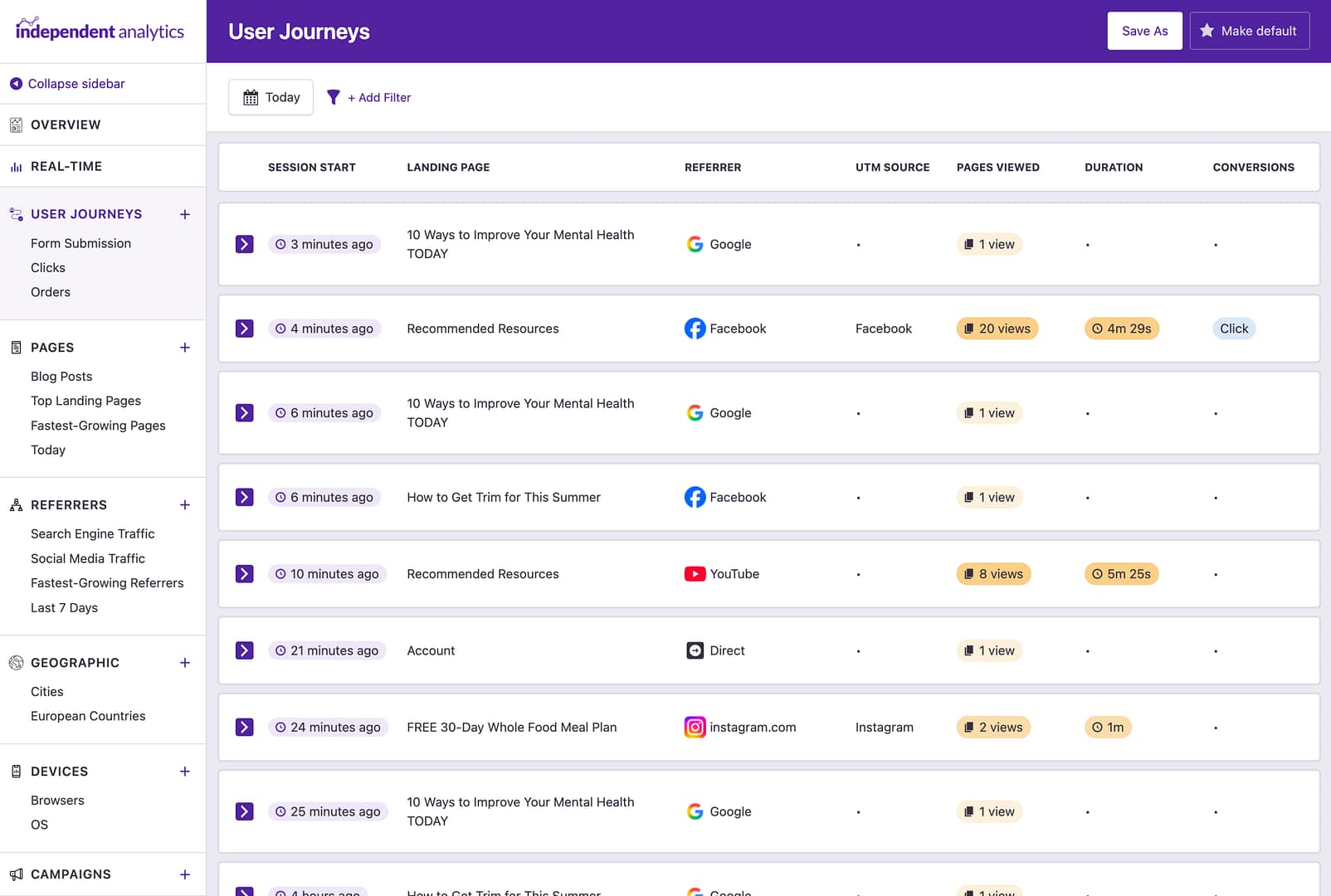Click the Independent Analytics logo
This screenshot has width=1331, height=896.
[x=100, y=31]
